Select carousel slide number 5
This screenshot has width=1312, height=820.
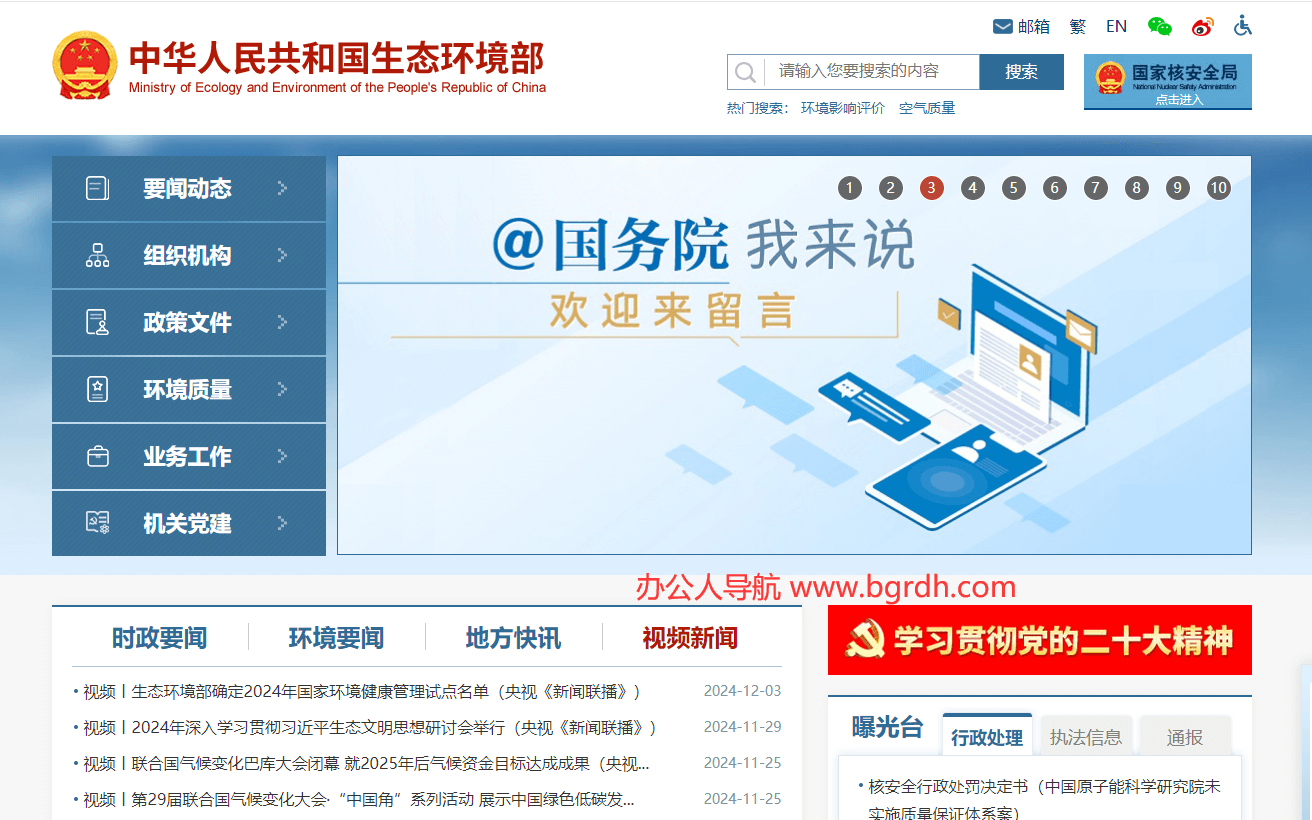[x=1013, y=187]
